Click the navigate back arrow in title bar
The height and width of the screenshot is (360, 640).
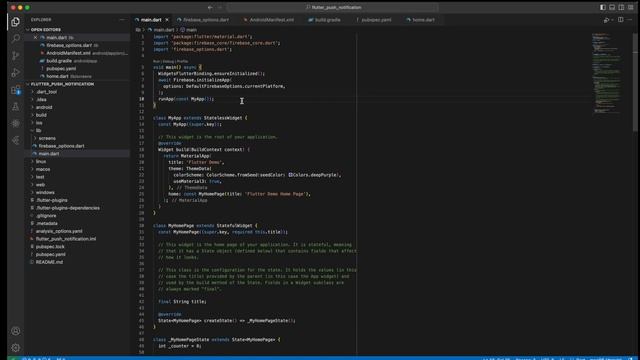click(x=210, y=7)
